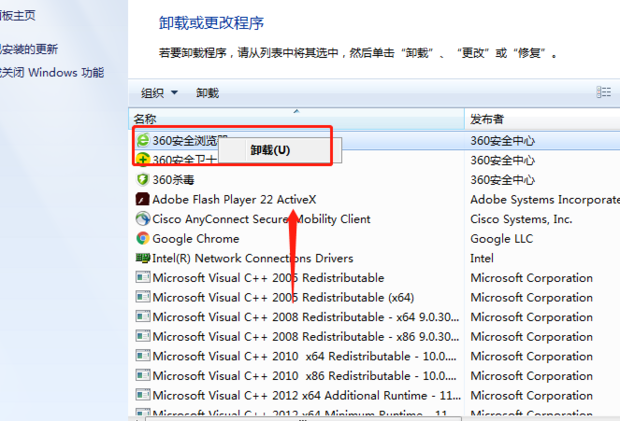Click the 卸载 toolbar button
The image size is (620, 421).
click(208, 93)
